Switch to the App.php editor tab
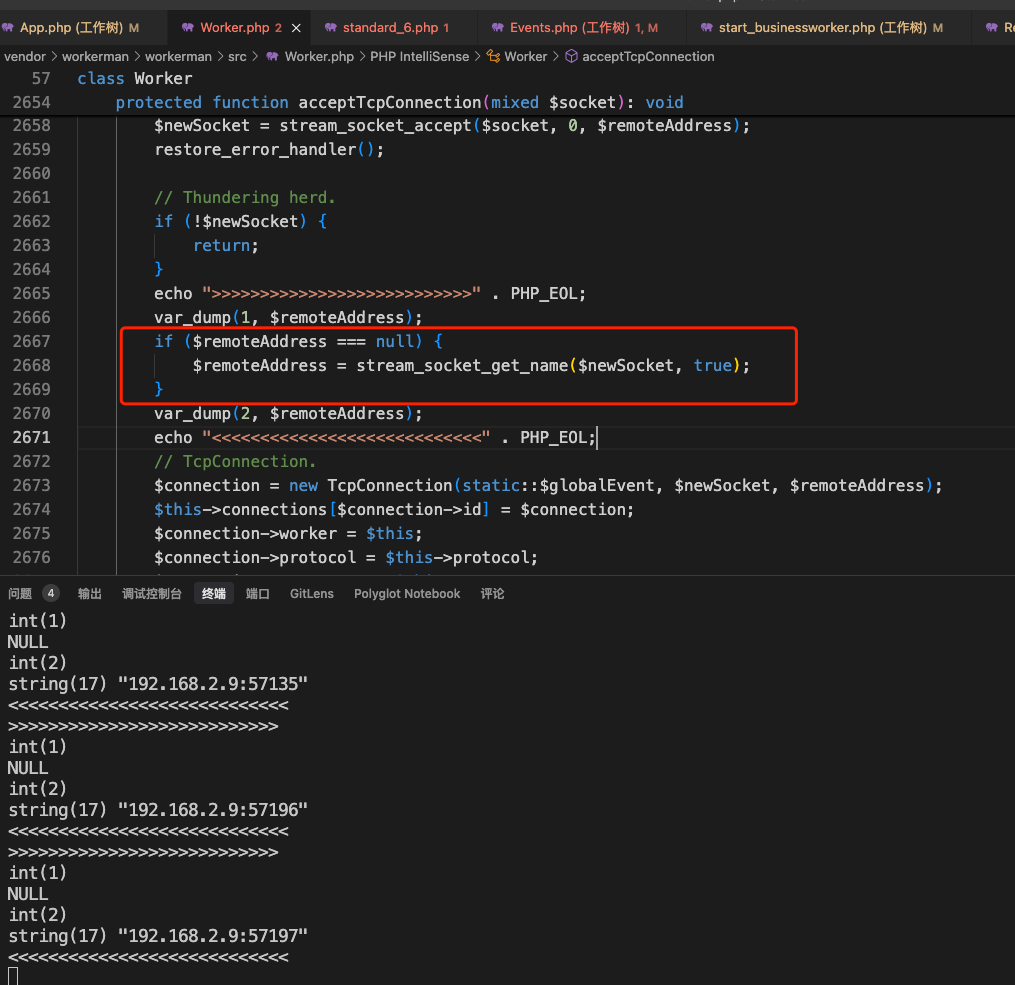 tap(71, 28)
